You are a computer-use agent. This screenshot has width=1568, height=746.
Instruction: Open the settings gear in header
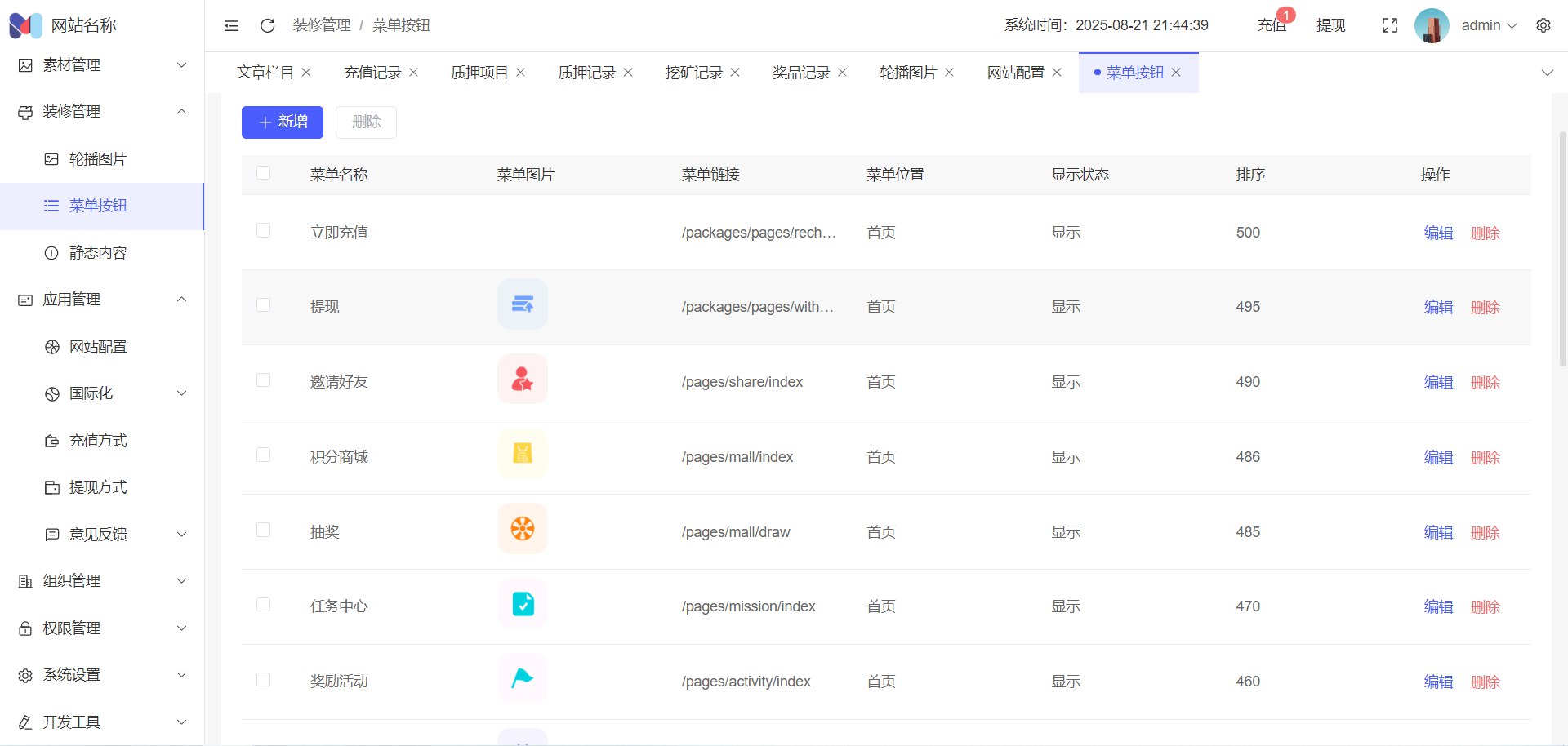point(1543,25)
